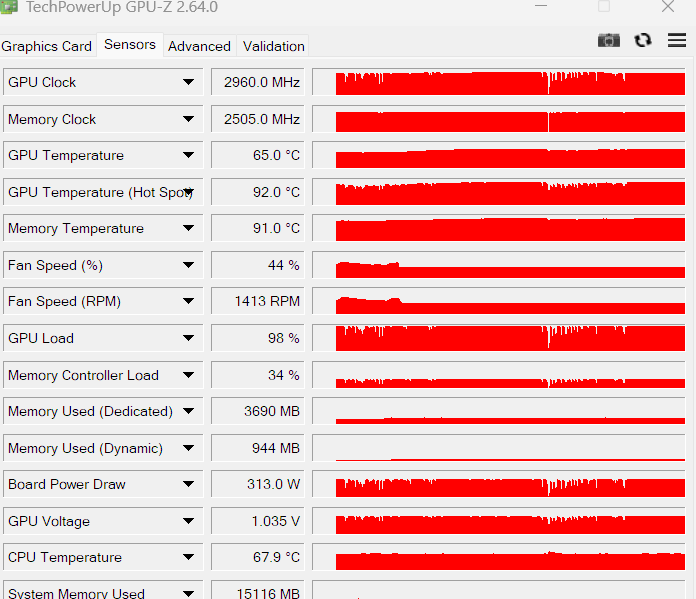696x599 pixels.
Task: Open the Advanced tab
Action: click(x=199, y=46)
